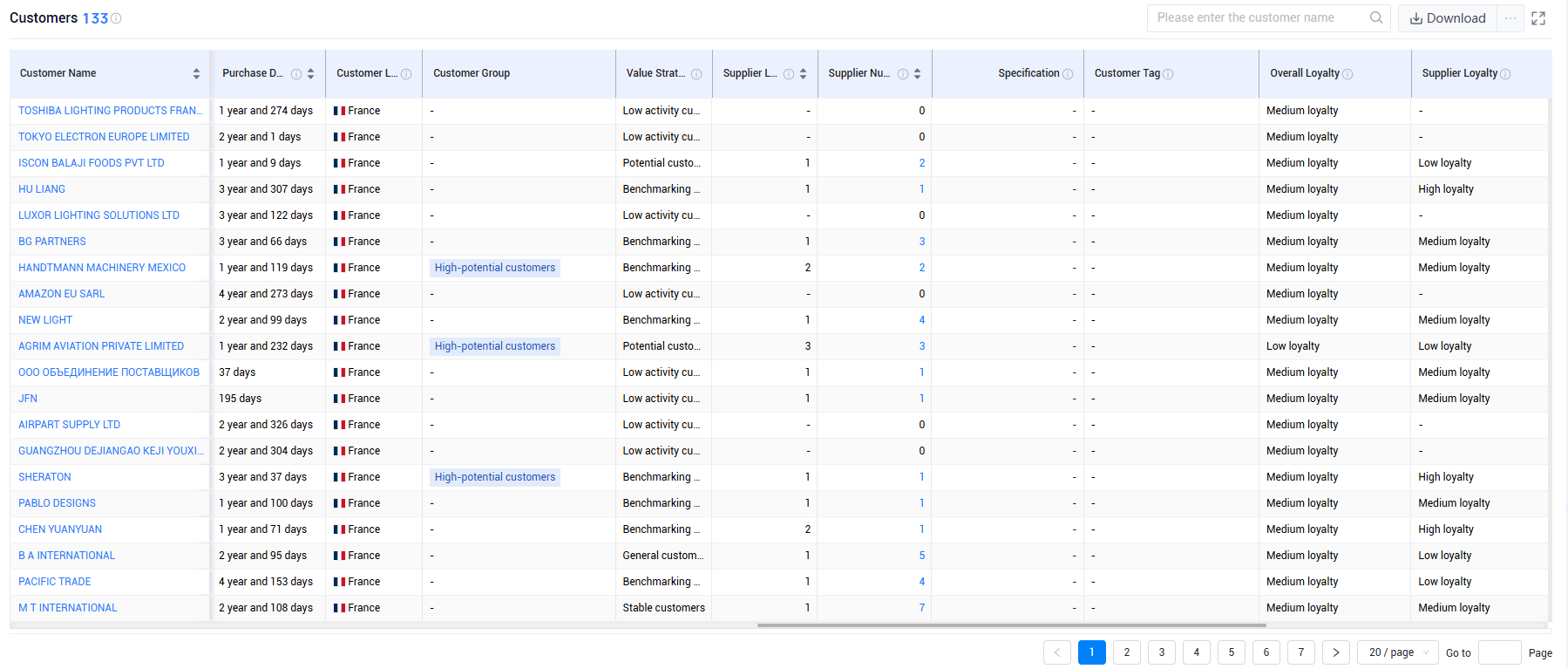Click info icon on Customer L... header
The height and width of the screenshot is (669, 1568).
pyautogui.click(x=406, y=74)
